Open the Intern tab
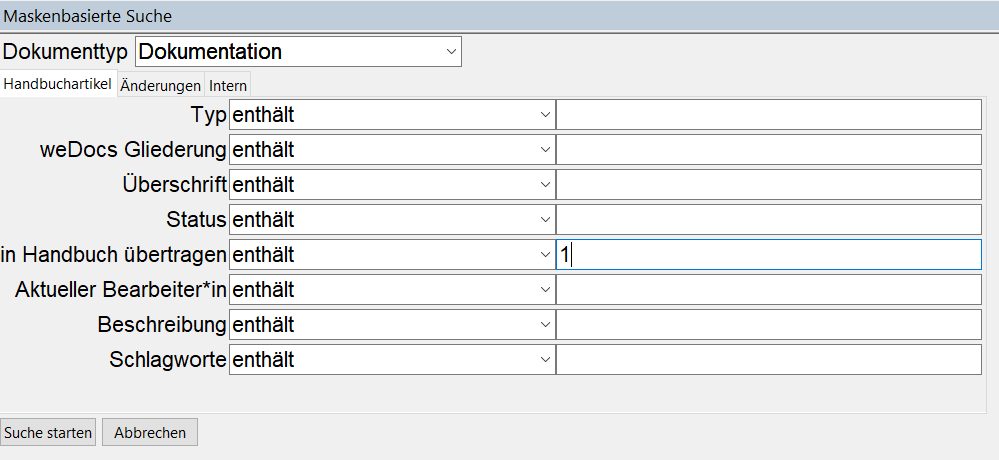Screen dimensions: 999x460 point(228,86)
